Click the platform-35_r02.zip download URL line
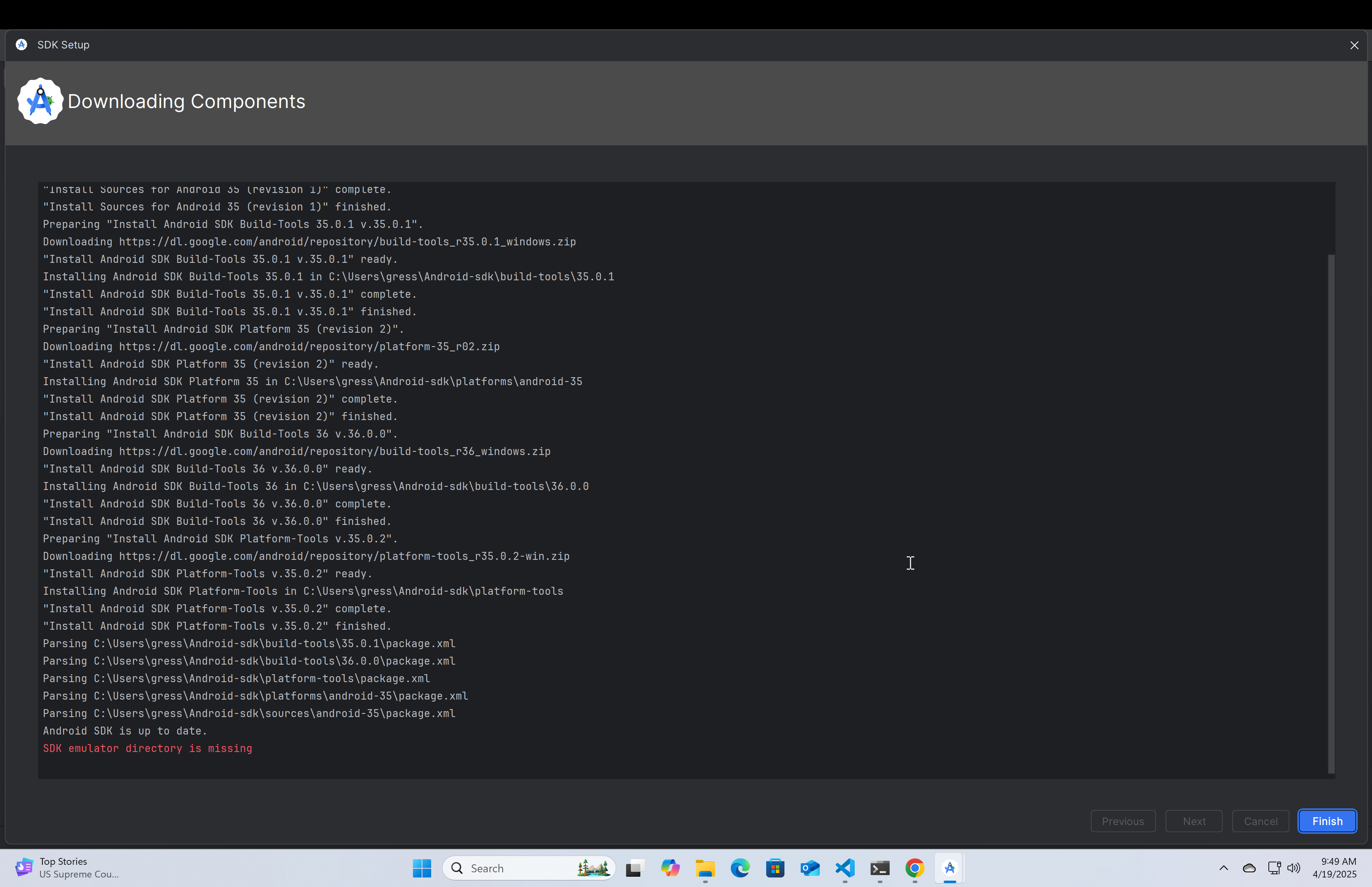Screen dimensions: 1372x887 click(x=271, y=347)
